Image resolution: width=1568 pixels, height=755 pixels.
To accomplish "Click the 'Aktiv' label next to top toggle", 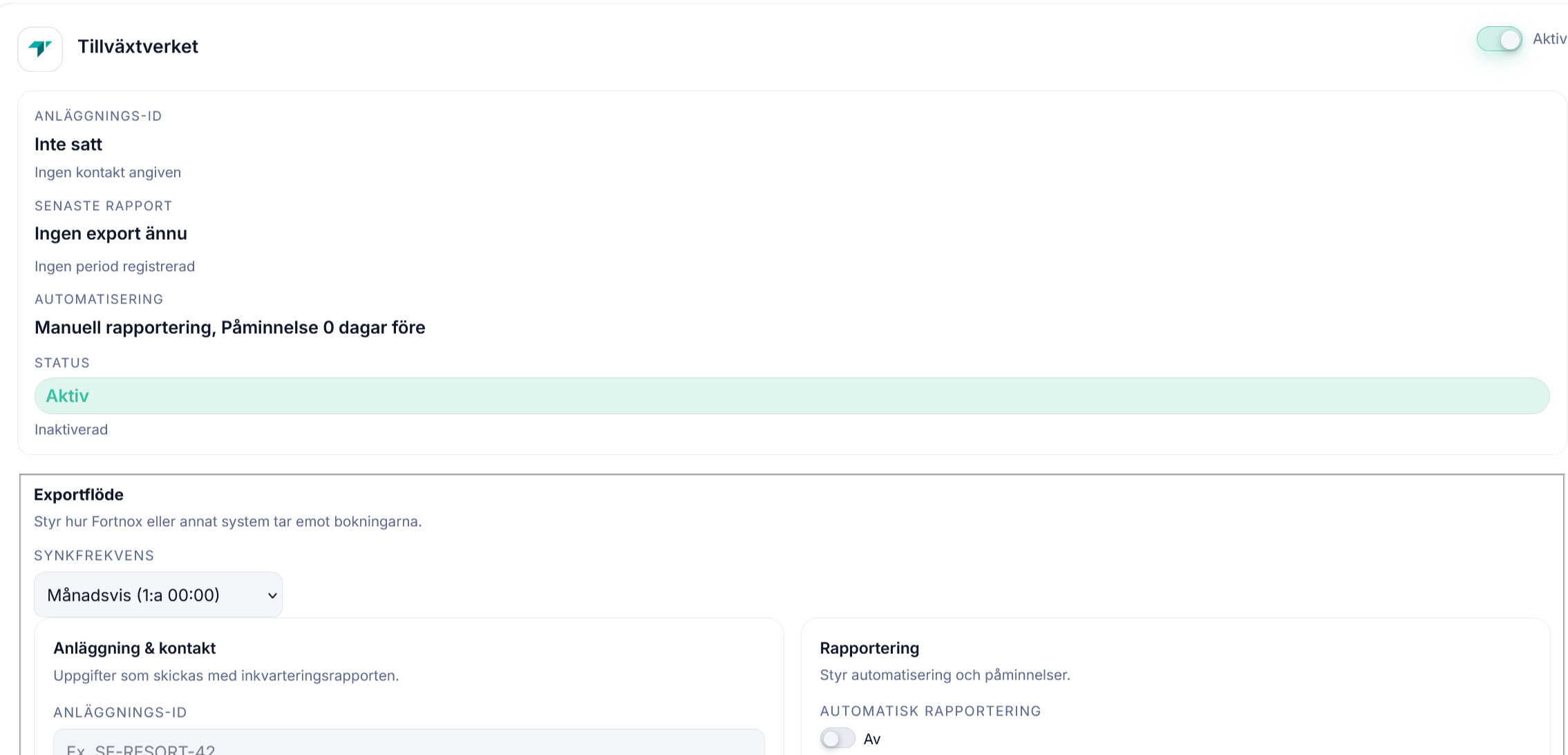I will pyautogui.click(x=1549, y=39).
